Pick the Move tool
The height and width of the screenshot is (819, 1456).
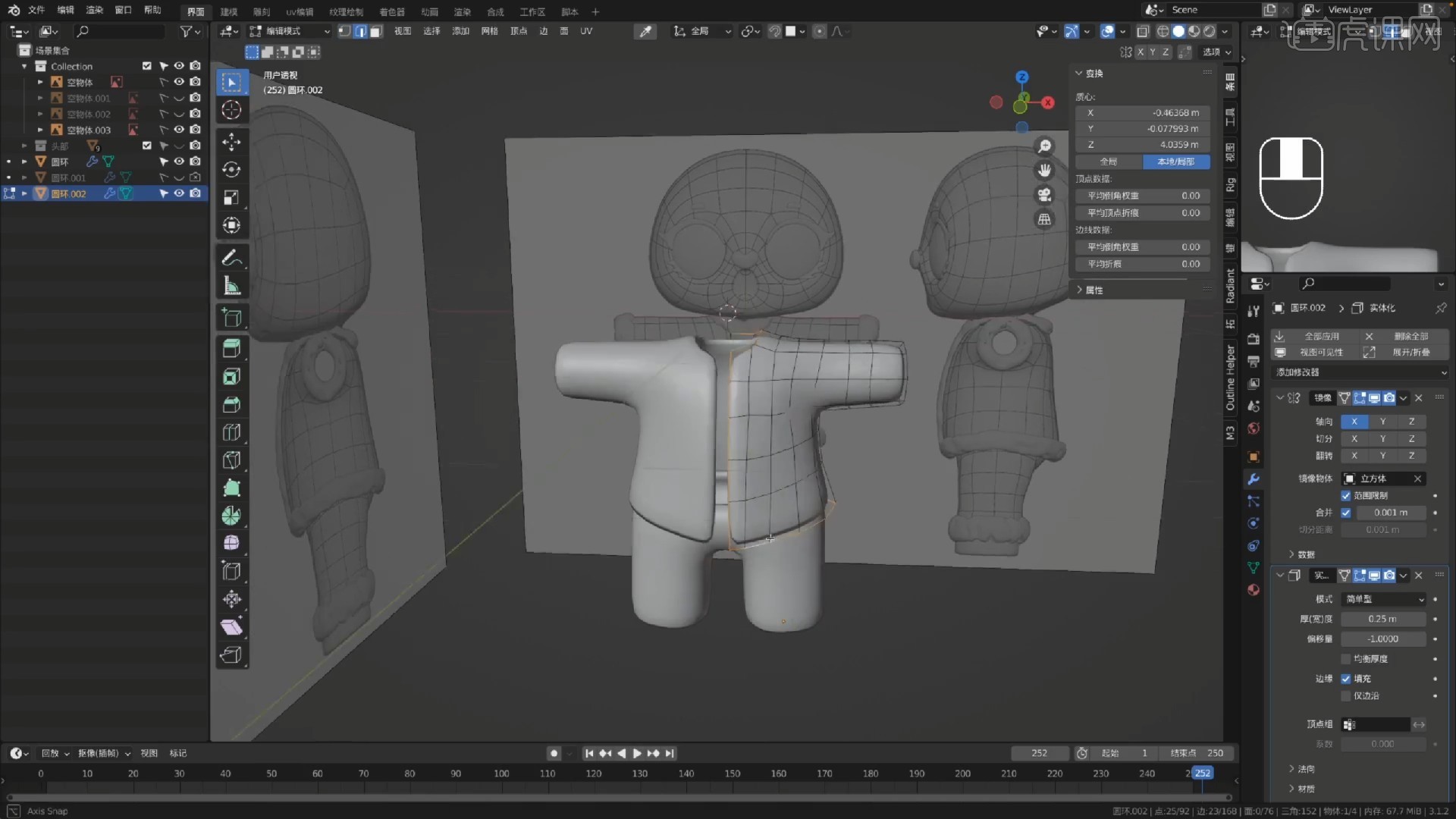click(232, 142)
